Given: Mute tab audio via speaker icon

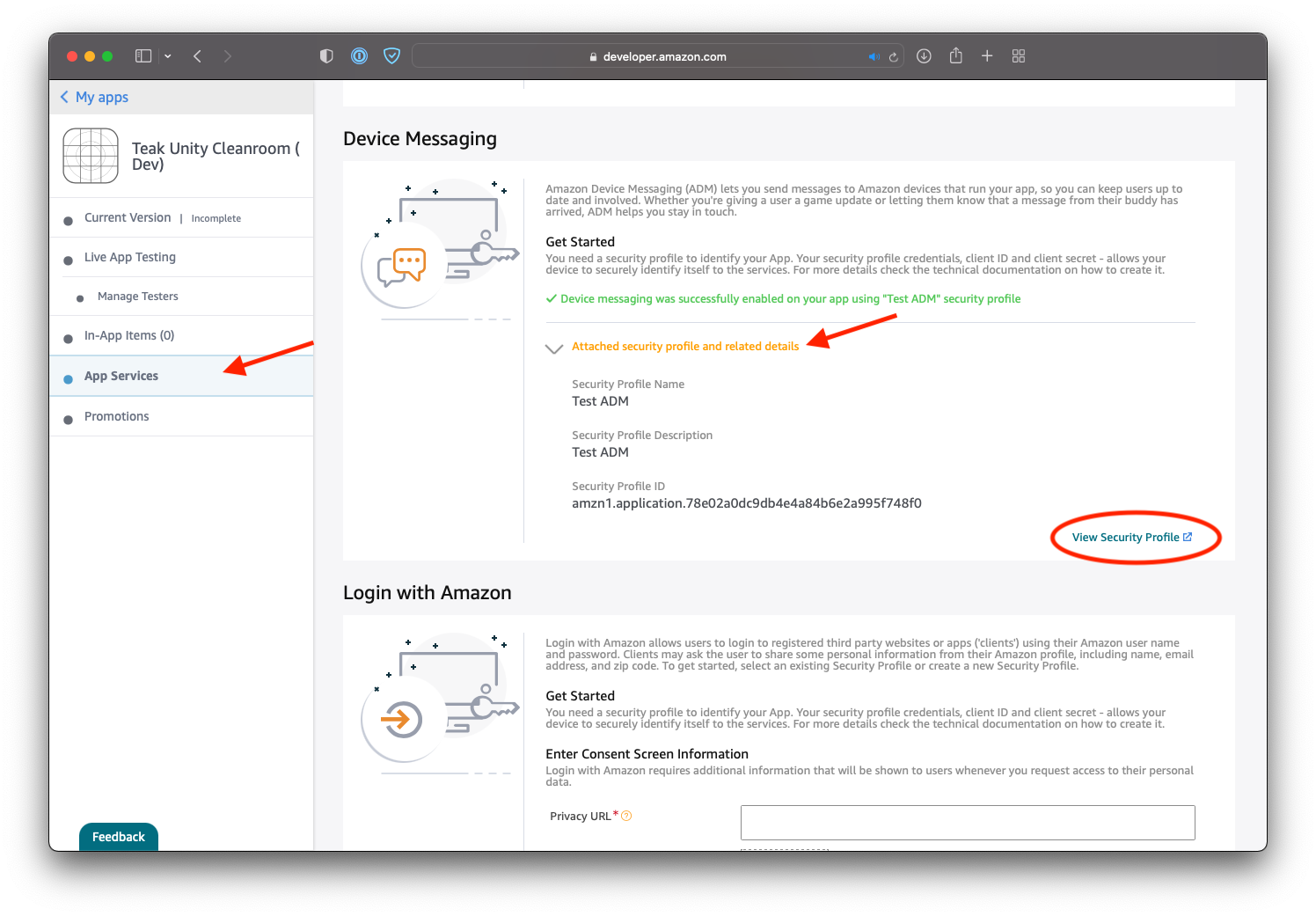Looking at the screenshot, I should [x=874, y=56].
